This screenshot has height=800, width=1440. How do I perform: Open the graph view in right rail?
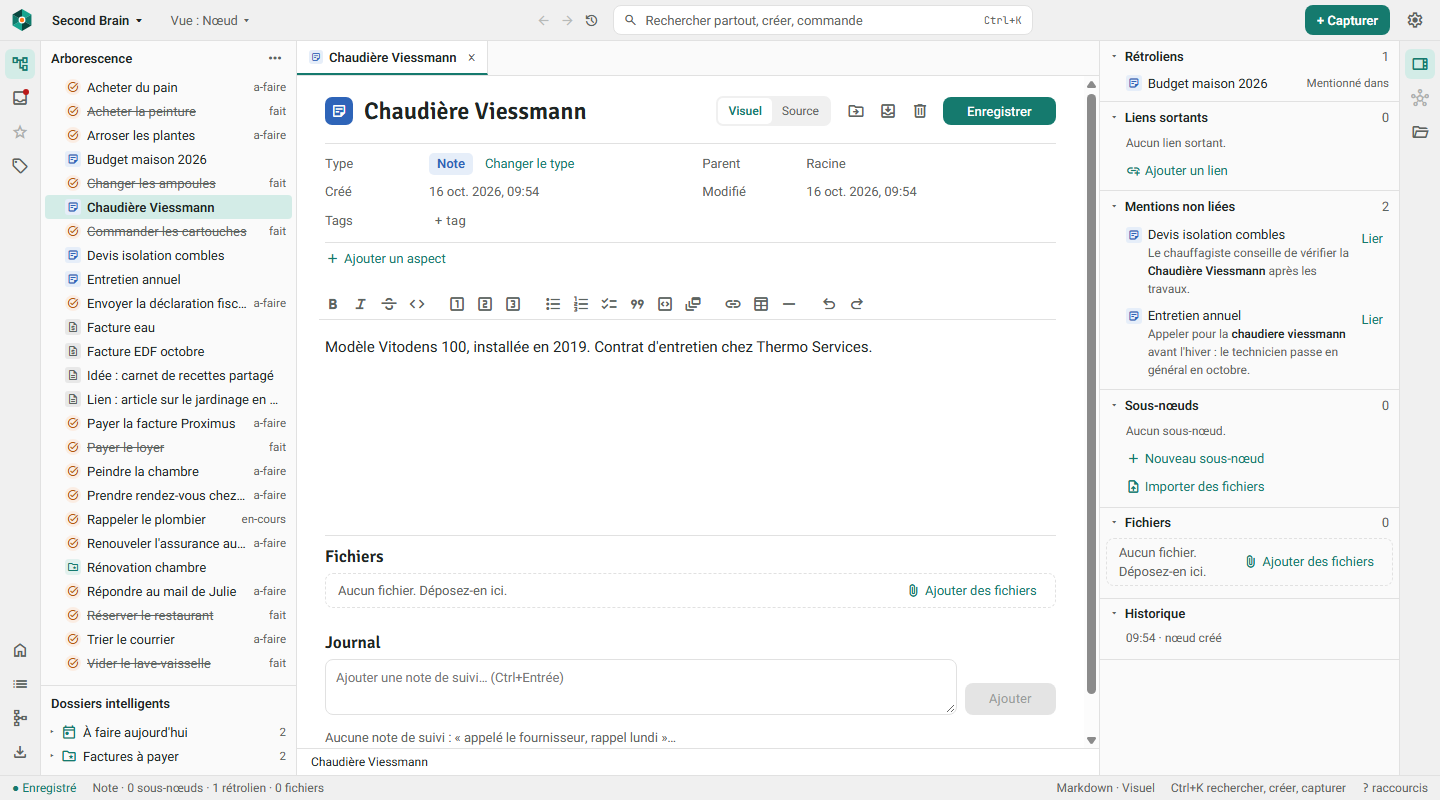tap(1420, 98)
